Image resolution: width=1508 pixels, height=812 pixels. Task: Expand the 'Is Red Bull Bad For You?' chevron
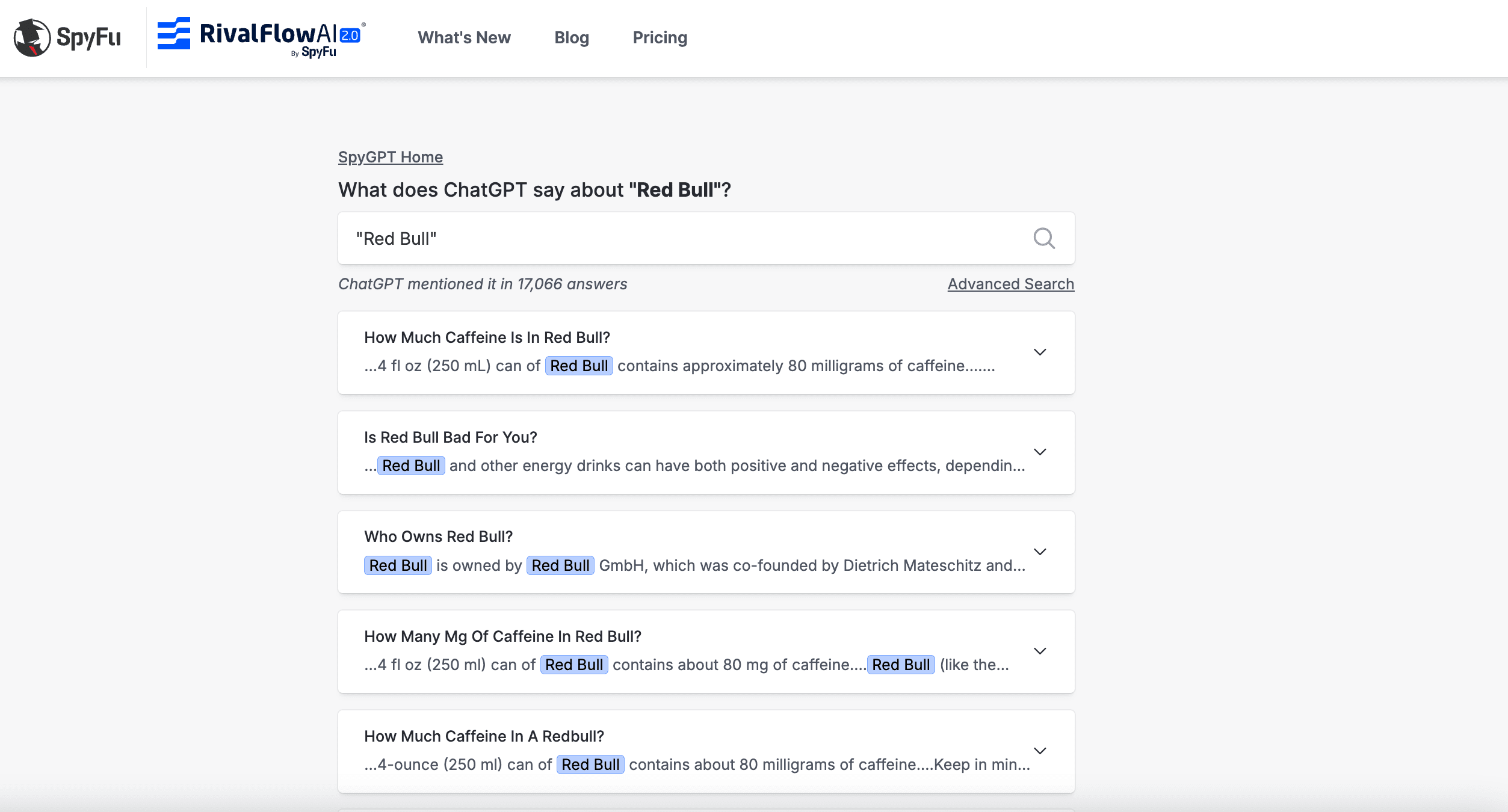pyautogui.click(x=1039, y=452)
